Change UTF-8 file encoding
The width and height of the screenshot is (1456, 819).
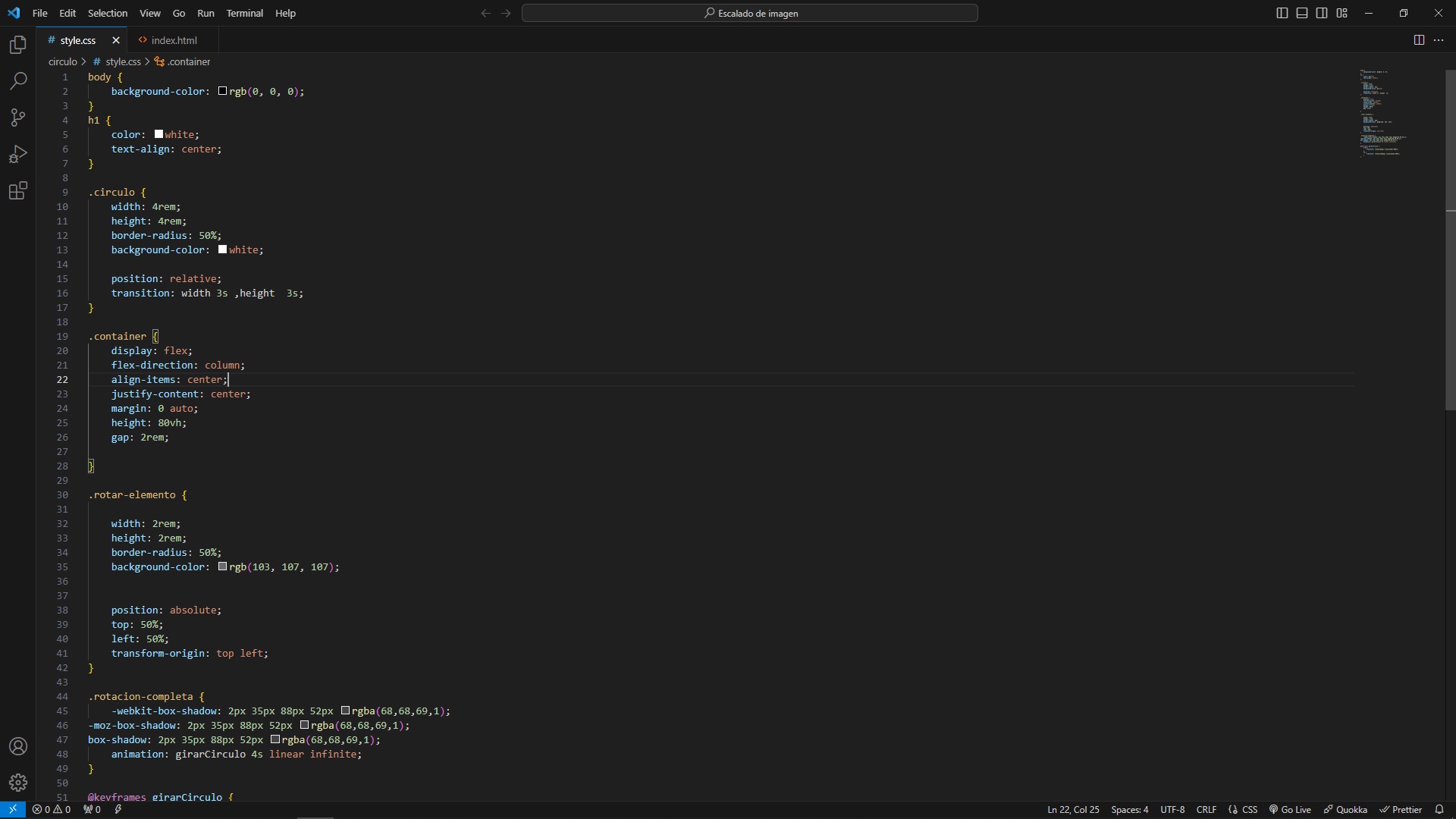point(1172,809)
